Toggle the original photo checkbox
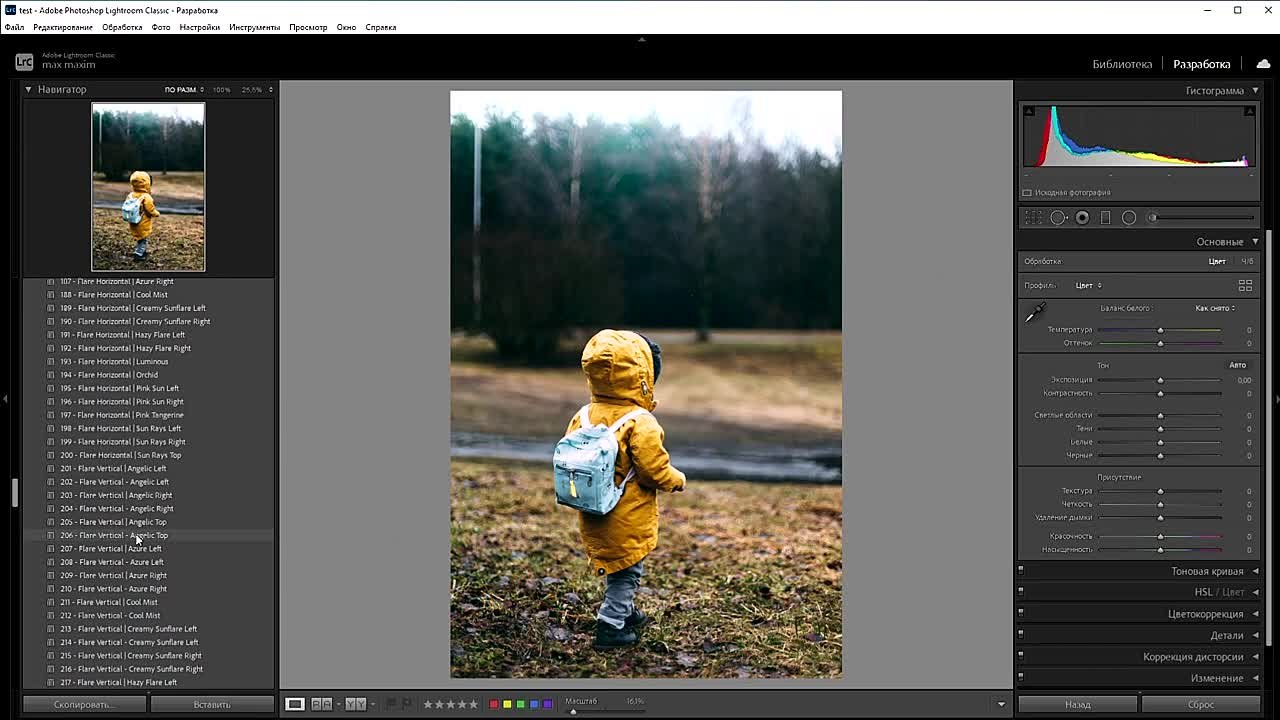Screen dimensions: 1280x720 point(1027,192)
